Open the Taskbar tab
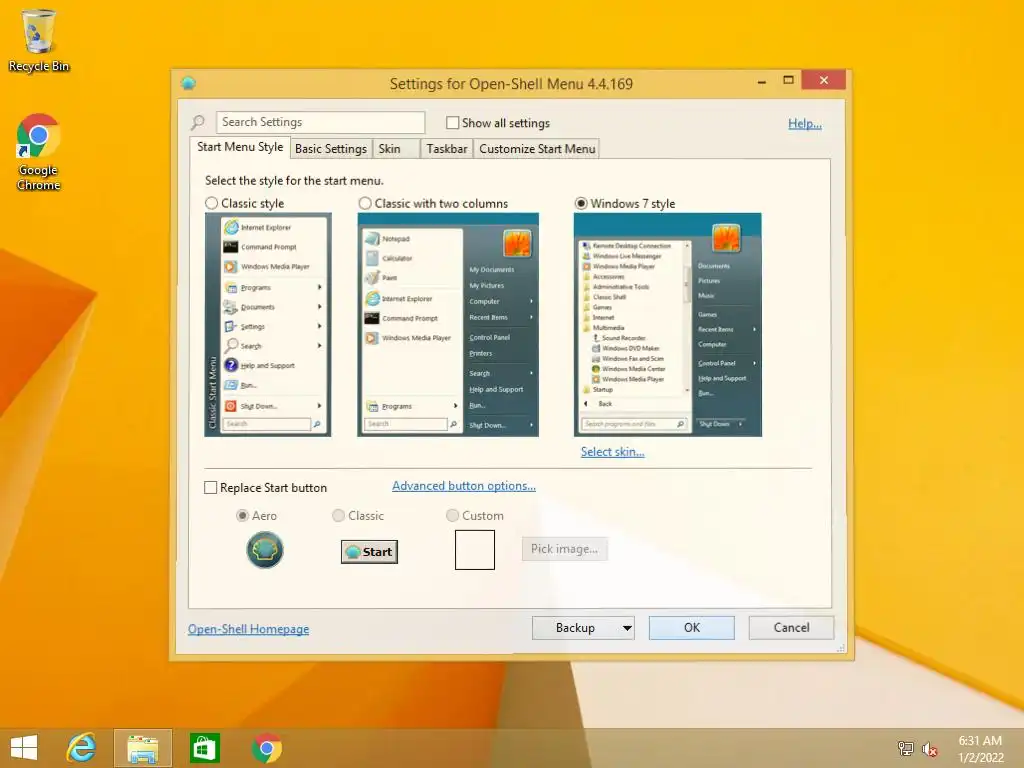The height and width of the screenshot is (768, 1024). click(447, 149)
